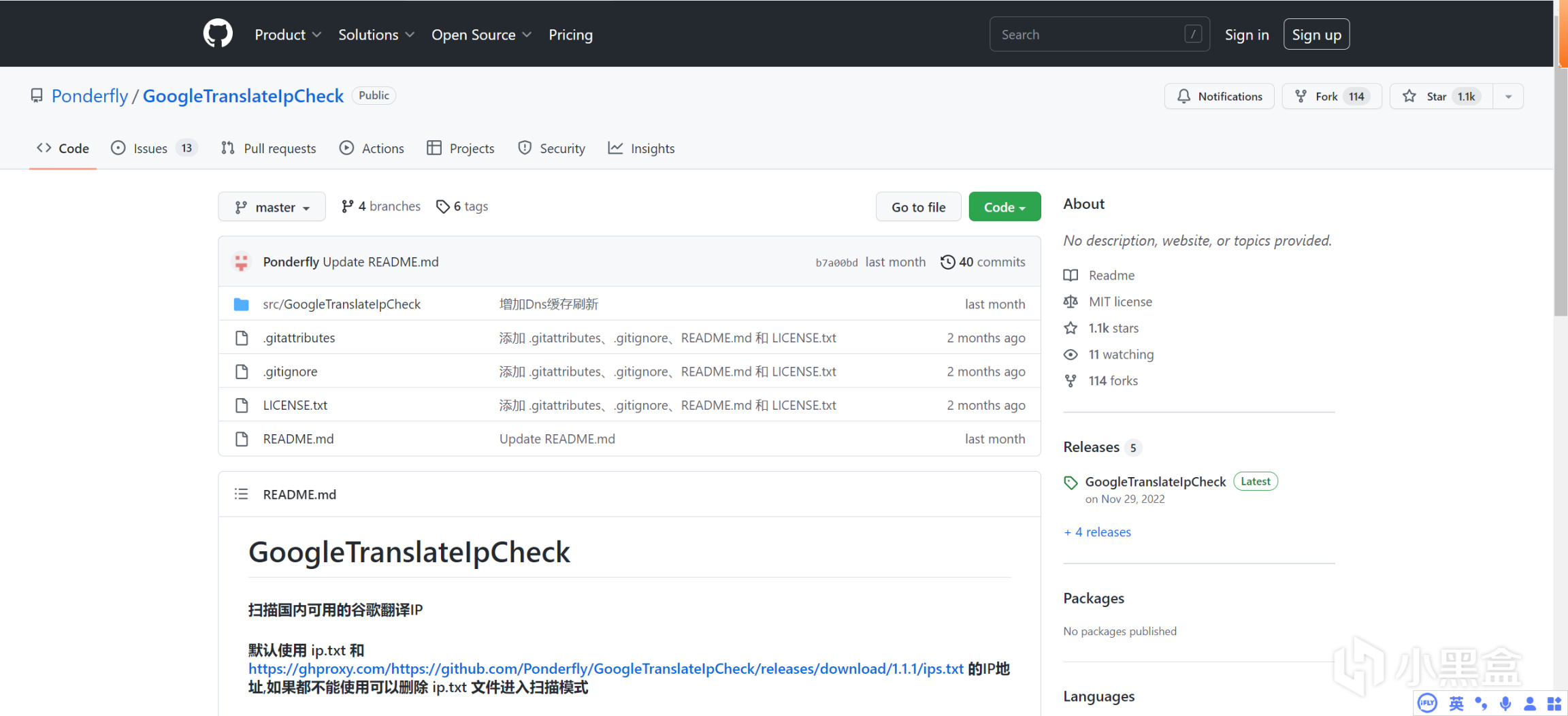
Task: Click the GoogleTranslateIpCheck latest release name
Action: click(1155, 482)
